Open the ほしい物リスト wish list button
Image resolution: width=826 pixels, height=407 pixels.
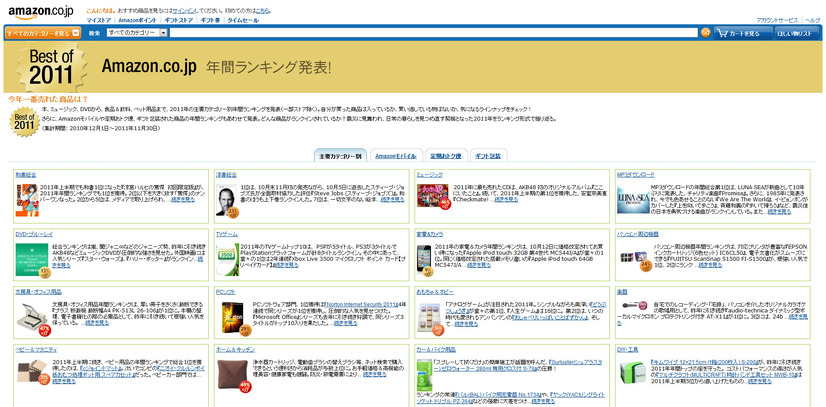pos(798,33)
